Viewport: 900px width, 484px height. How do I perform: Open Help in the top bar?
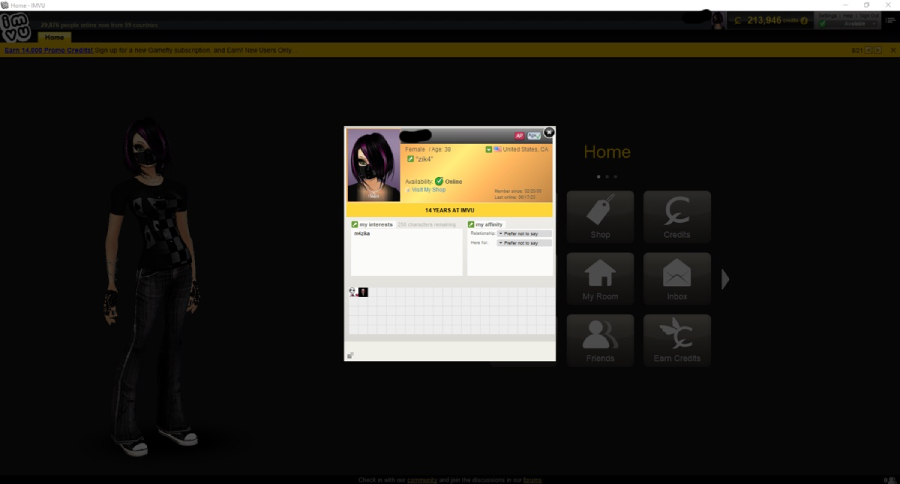[x=847, y=16]
